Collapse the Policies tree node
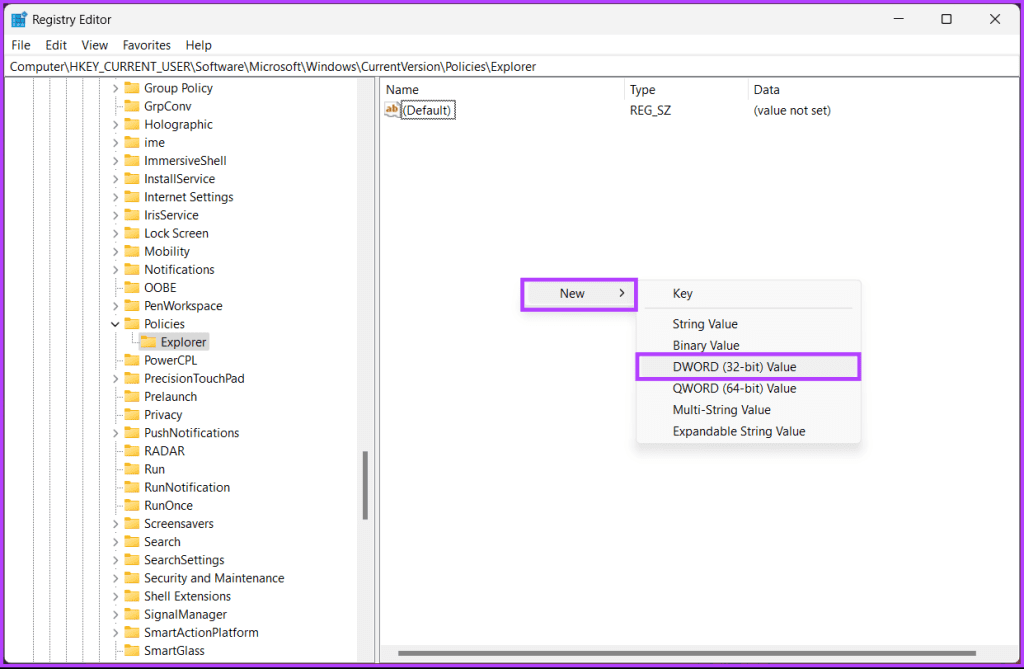 point(115,323)
